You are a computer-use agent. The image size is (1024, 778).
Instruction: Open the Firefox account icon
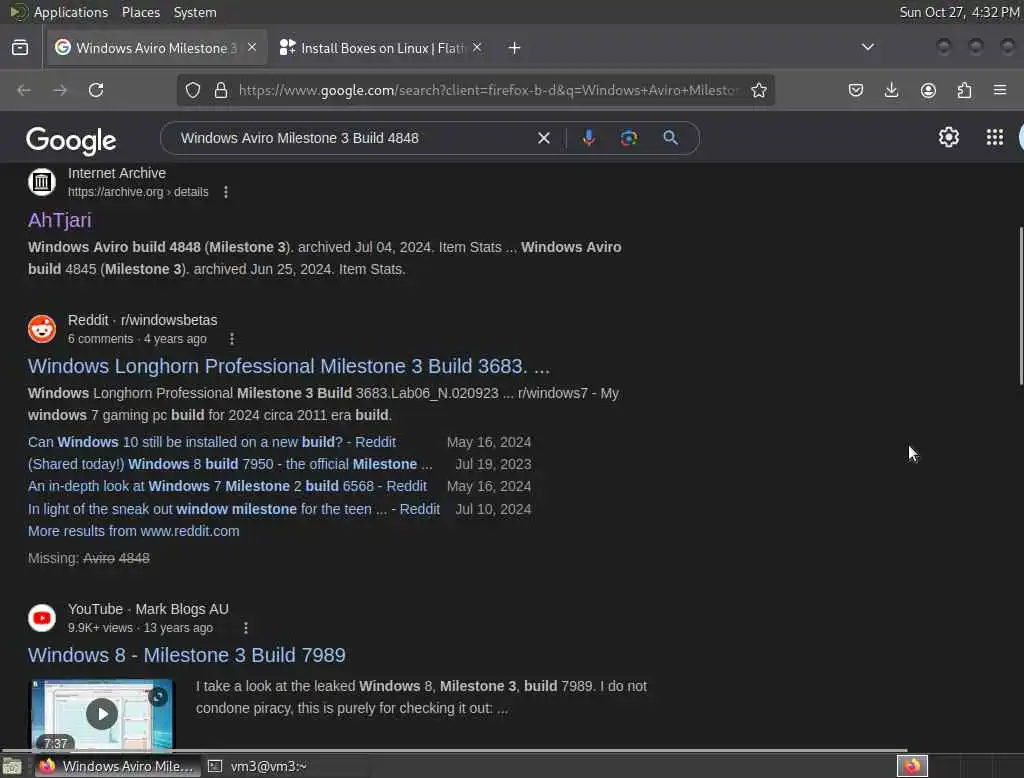click(x=928, y=90)
